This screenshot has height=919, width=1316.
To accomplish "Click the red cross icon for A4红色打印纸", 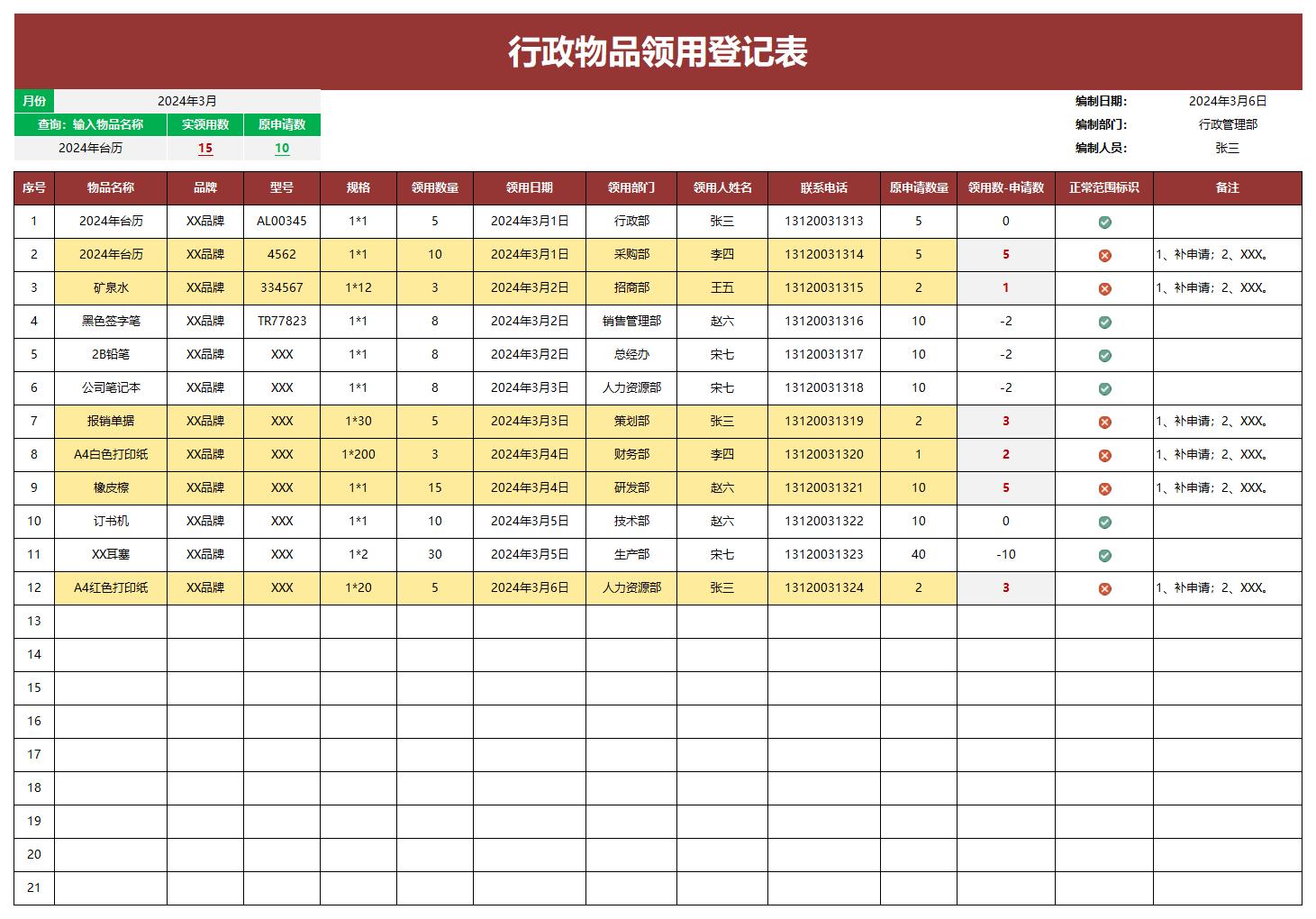I will [x=1104, y=588].
